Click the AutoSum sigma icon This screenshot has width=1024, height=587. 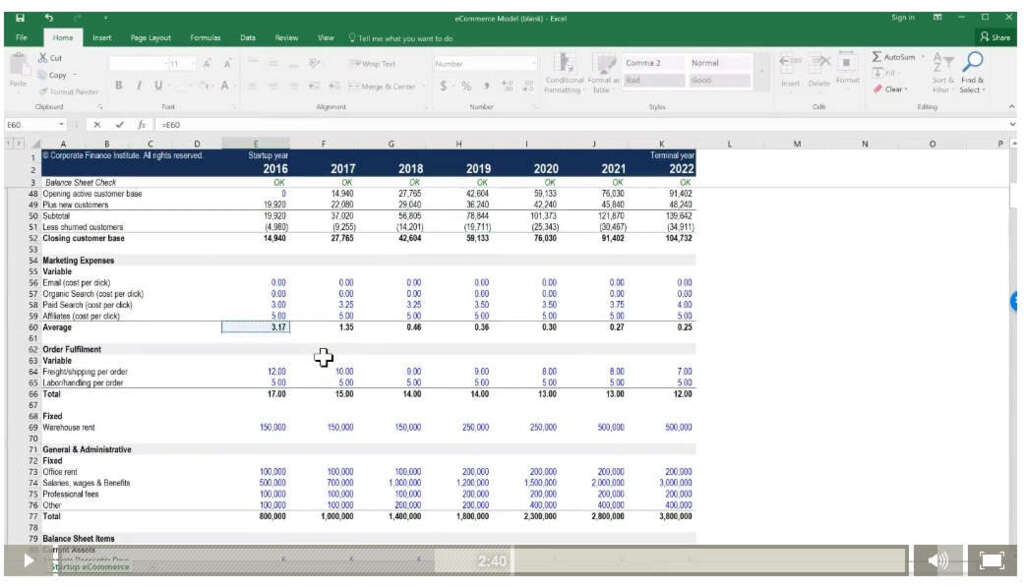[x=877, y=58]
